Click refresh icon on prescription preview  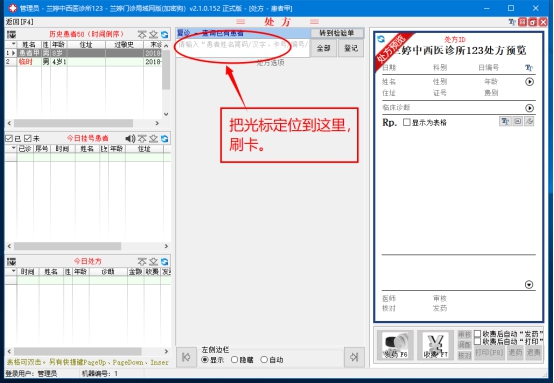click(x=381, y=39)
